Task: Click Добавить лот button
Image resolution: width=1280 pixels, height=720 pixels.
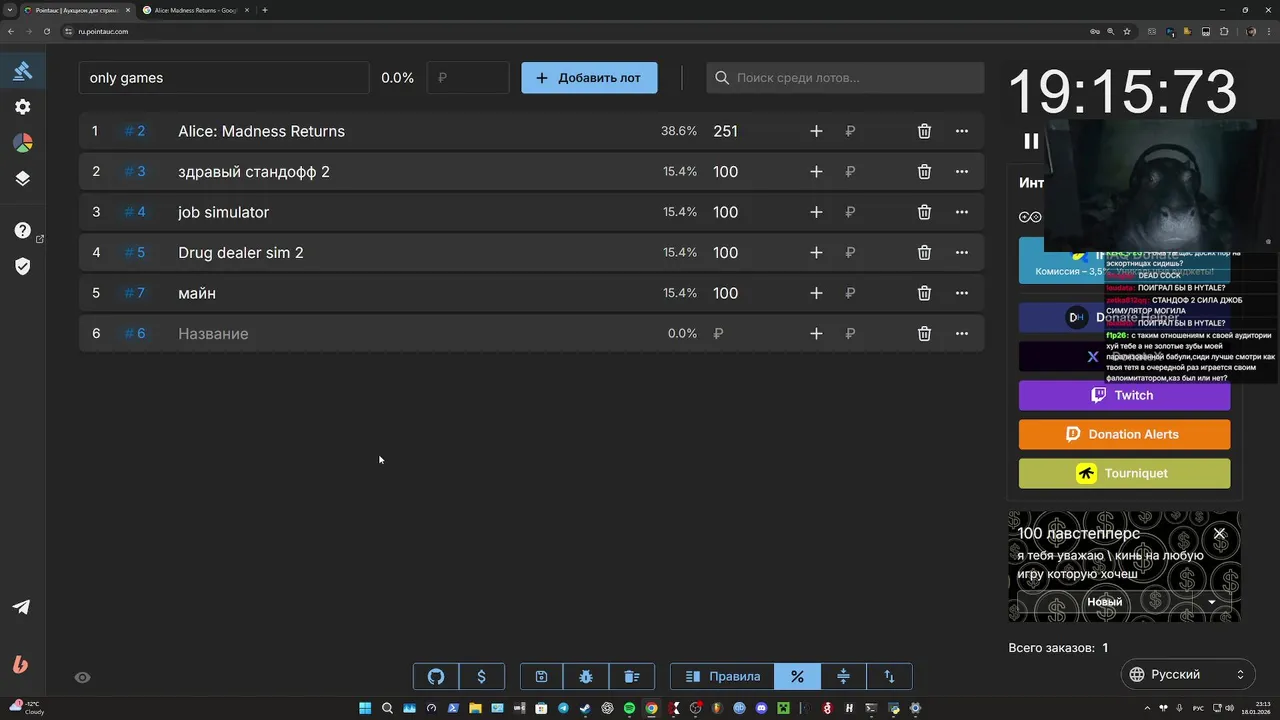Action: (x=589, y=78)
